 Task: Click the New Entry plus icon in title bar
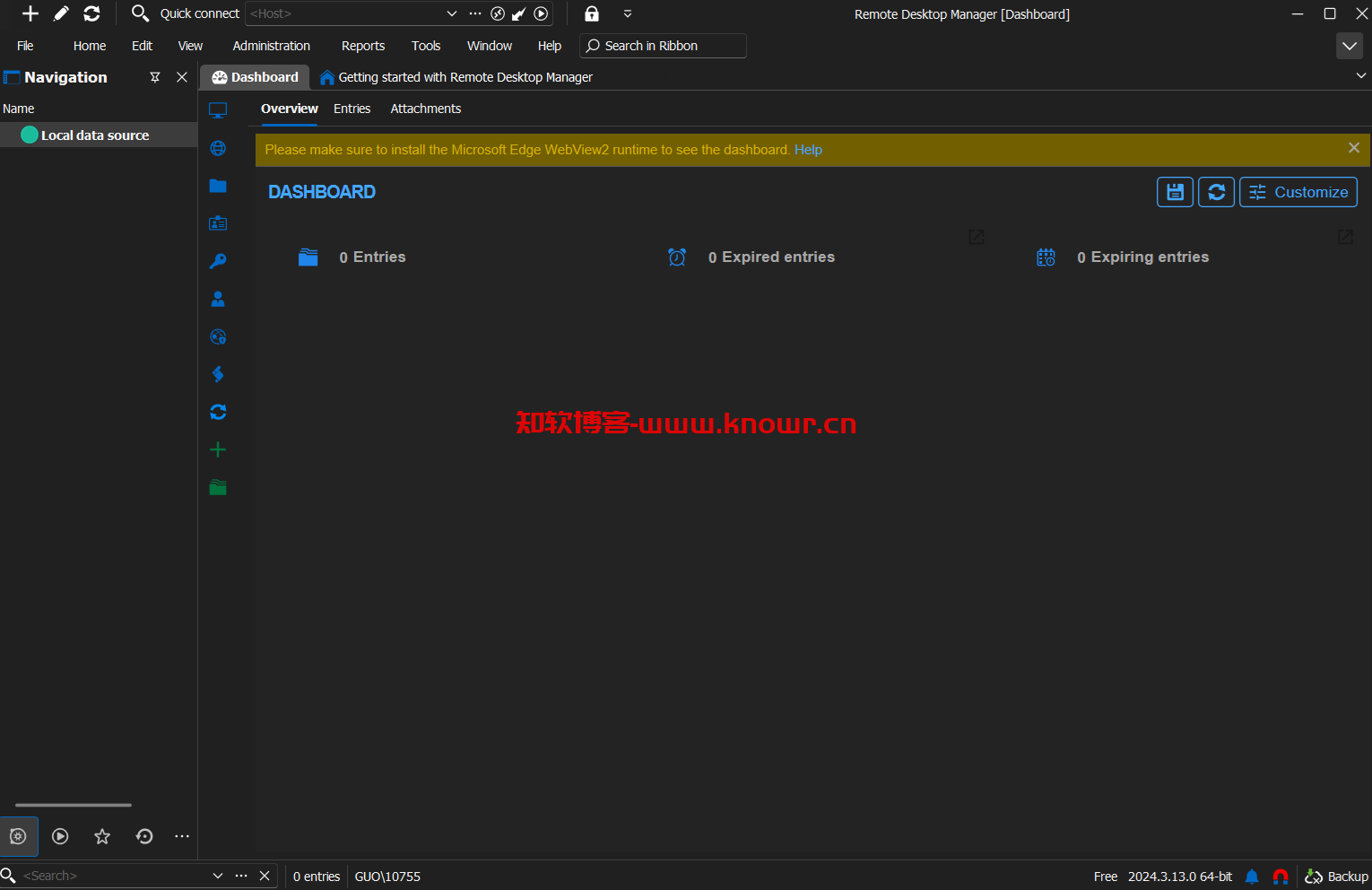coord(30,13)
